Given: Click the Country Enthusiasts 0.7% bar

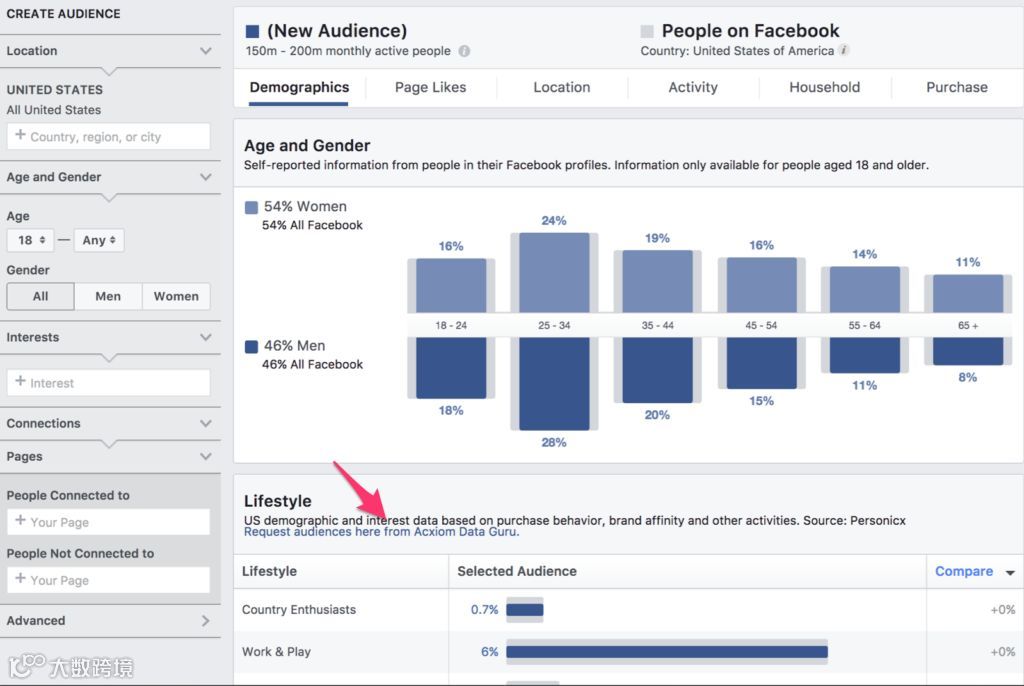Looking at the screenshot, I should pos(524,610).
